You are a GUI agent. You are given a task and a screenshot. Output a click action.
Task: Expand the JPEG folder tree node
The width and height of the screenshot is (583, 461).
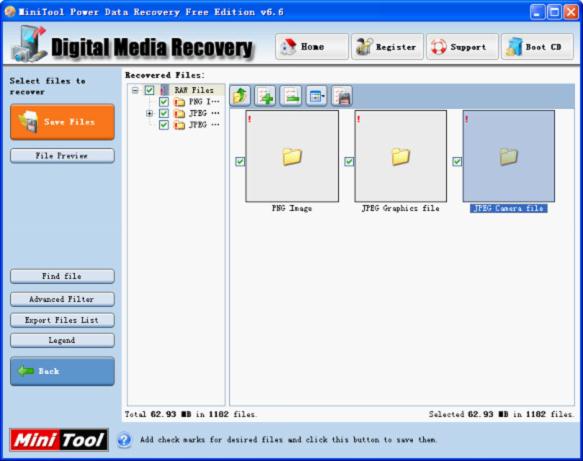(149, 113)
